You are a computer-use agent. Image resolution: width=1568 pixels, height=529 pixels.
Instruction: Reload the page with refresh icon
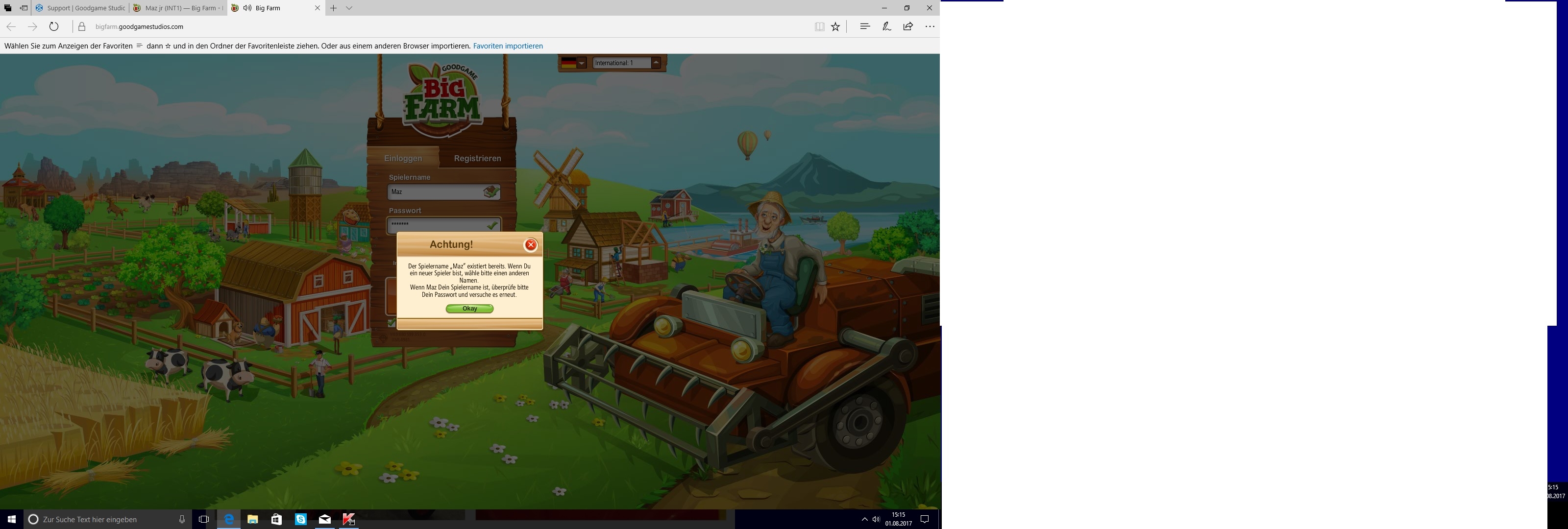(x=53, y=26)
